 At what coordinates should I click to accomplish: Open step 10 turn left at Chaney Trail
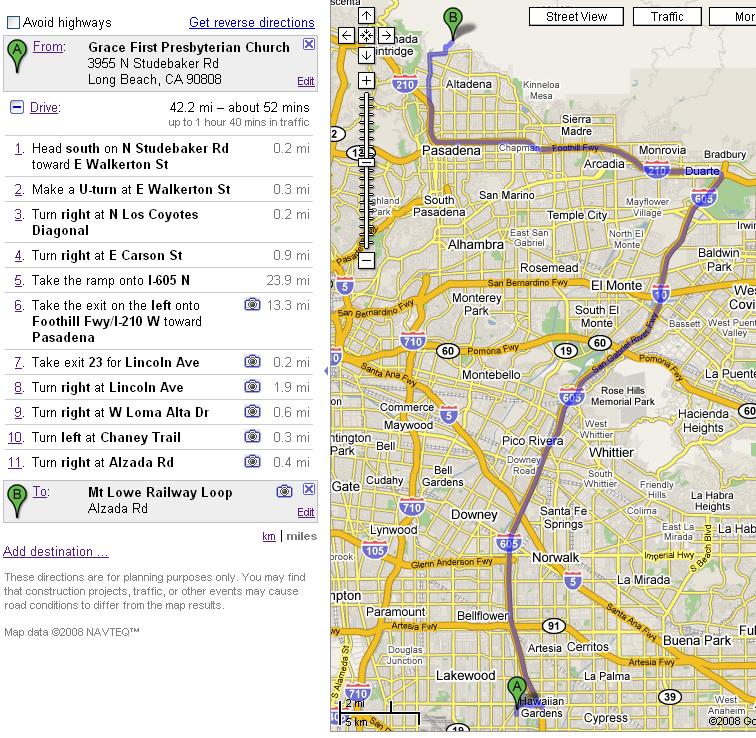pyautogui.click(x=159, y=438)
